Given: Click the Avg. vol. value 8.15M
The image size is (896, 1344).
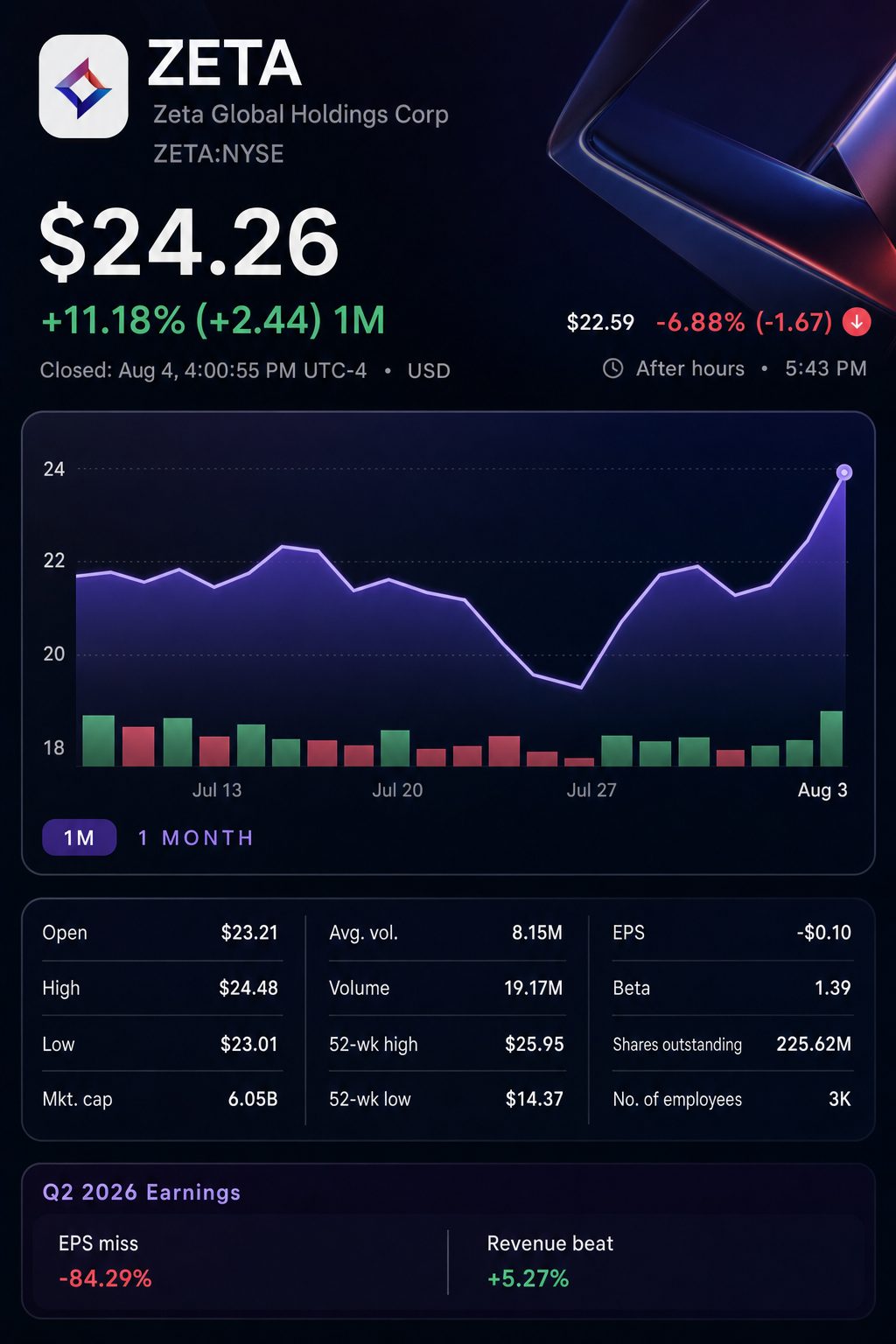Looking at the screenshot, I should (x=537, y=933).
